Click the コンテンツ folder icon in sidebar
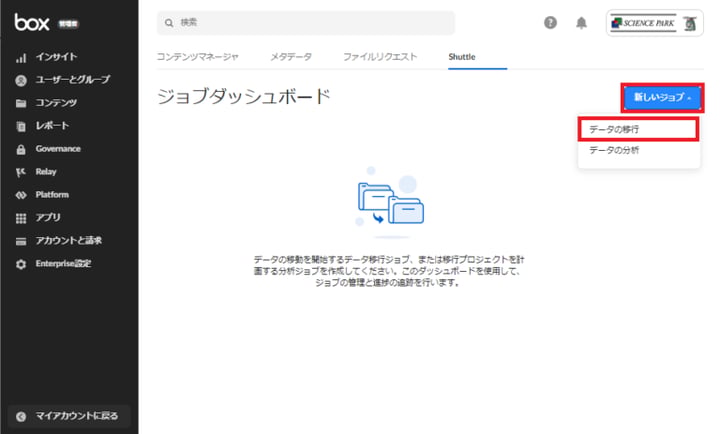Viewport: 720px width, 434px height. [x=20, y=103]
